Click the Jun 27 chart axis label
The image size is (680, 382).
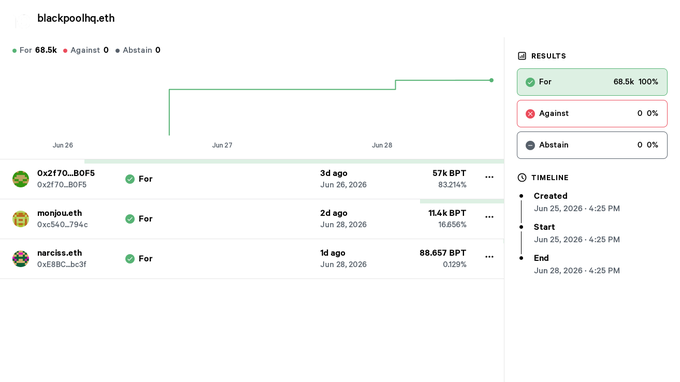point(222,145)
